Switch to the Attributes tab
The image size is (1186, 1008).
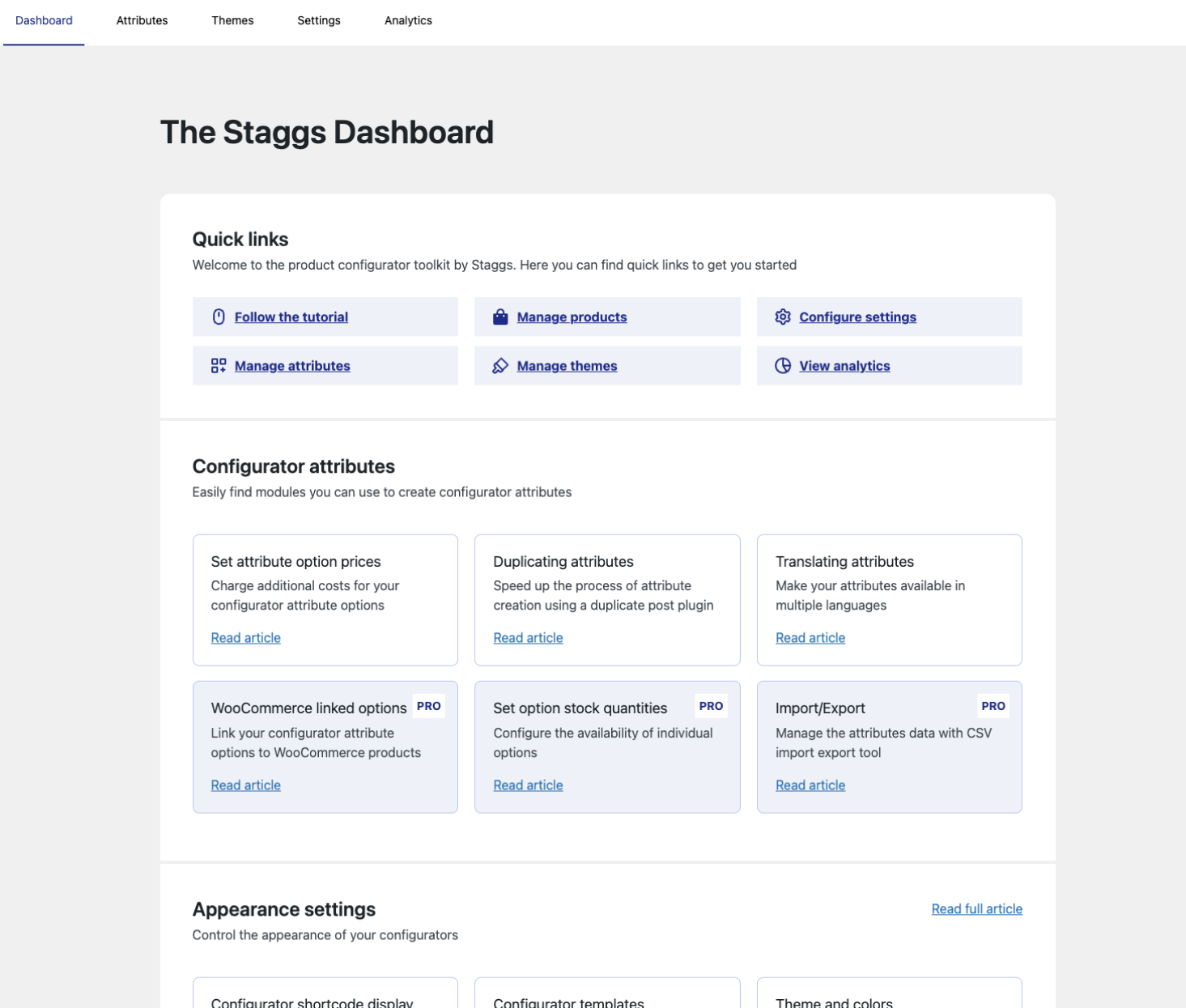pos(142,20)
